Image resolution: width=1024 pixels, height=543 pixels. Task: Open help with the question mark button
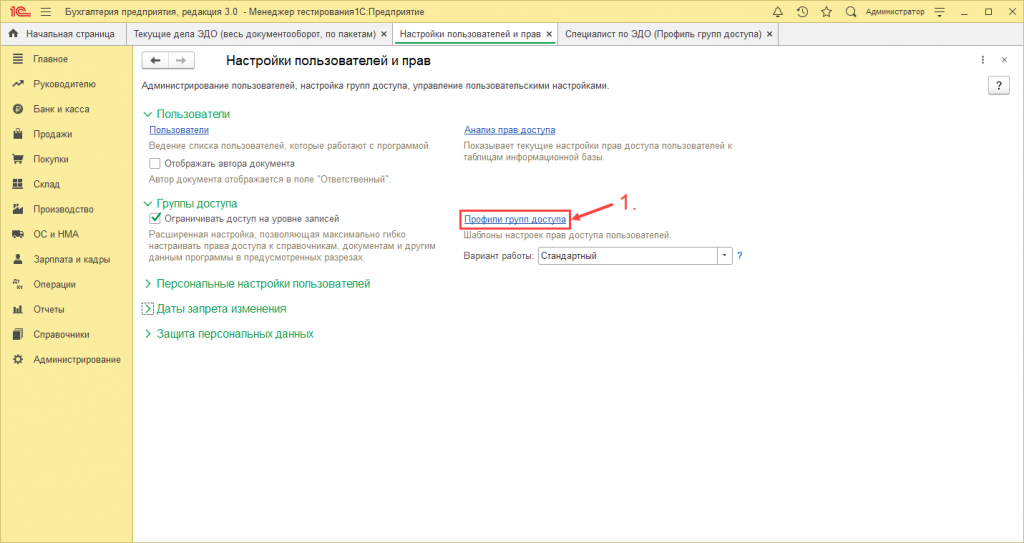click(x=999, y=86)
